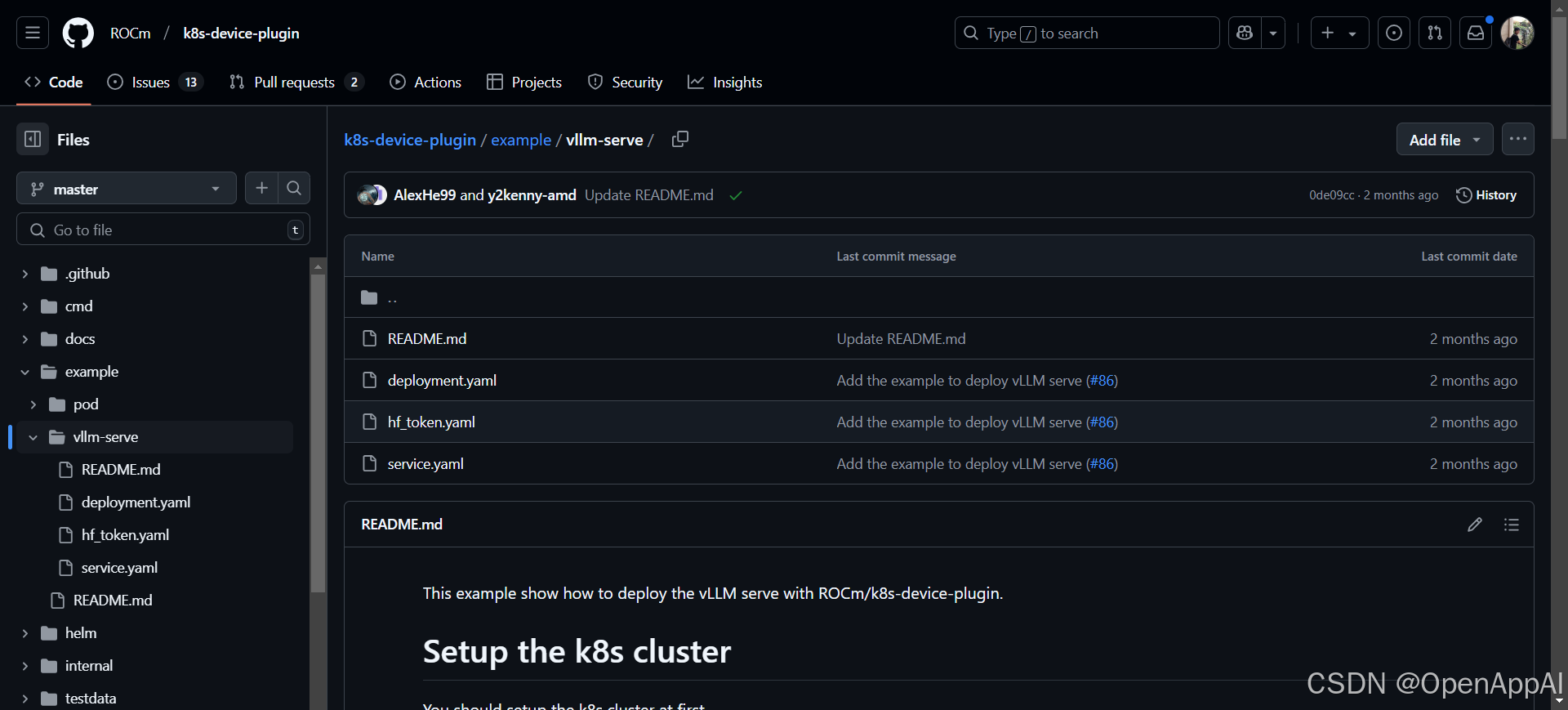Open #86 link in service.yaml row
The image size is (1568, 710).
coord(1102,463)
